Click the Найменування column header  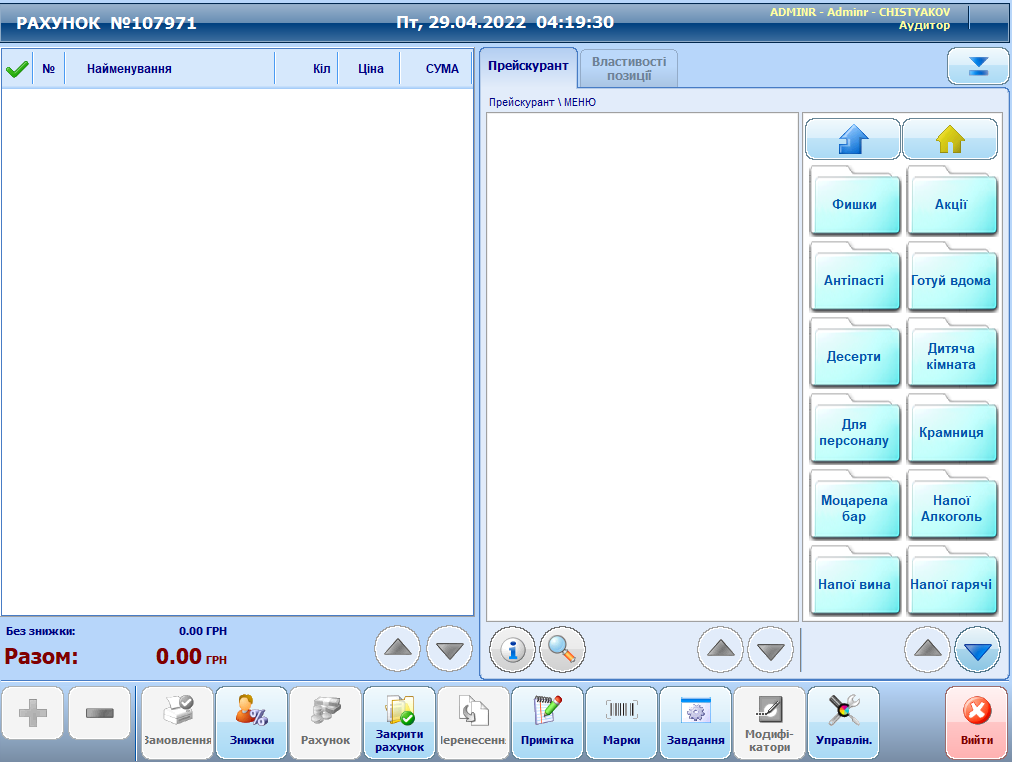click(129, 69)
